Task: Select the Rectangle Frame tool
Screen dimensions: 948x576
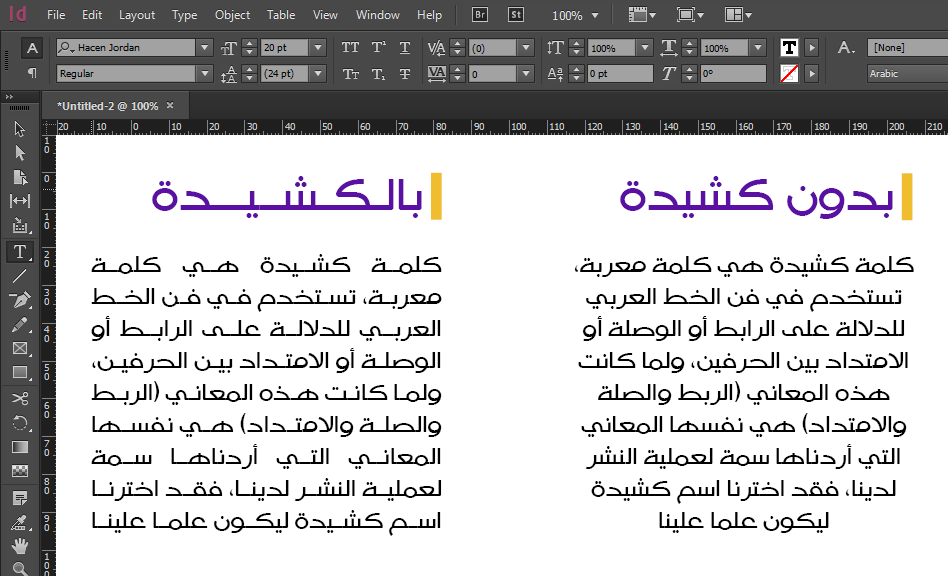Action: 19,349
